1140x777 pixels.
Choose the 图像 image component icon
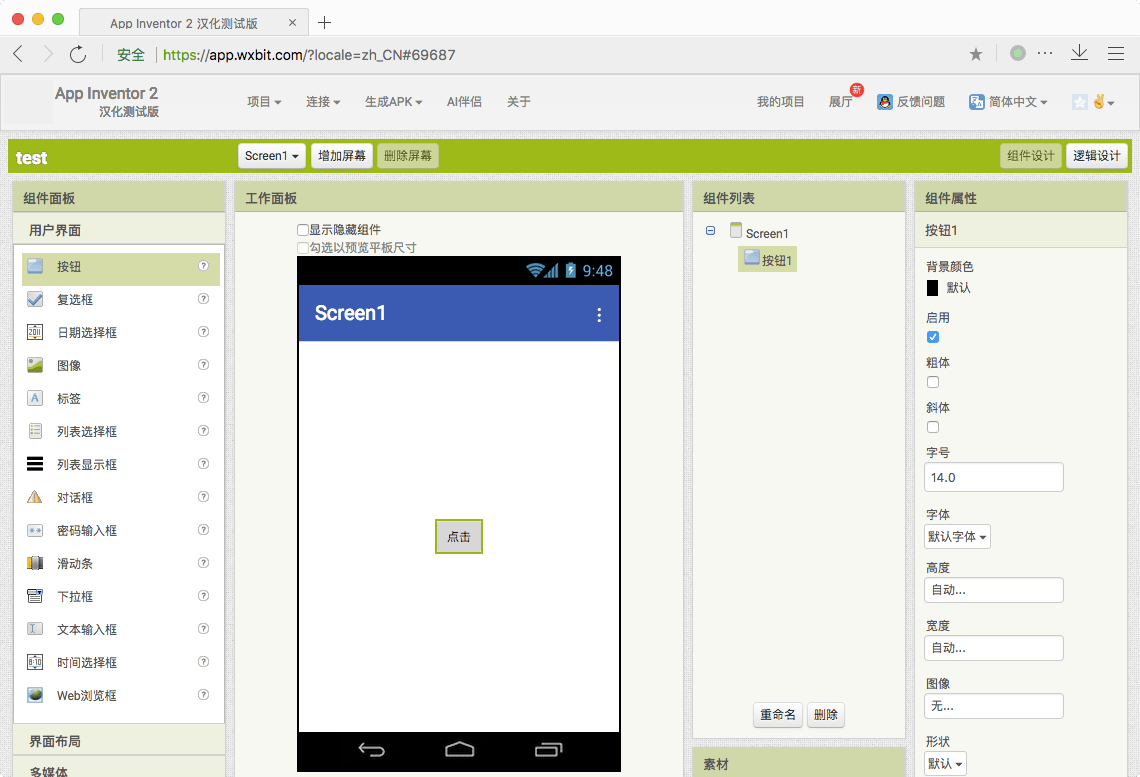(35, 365)
